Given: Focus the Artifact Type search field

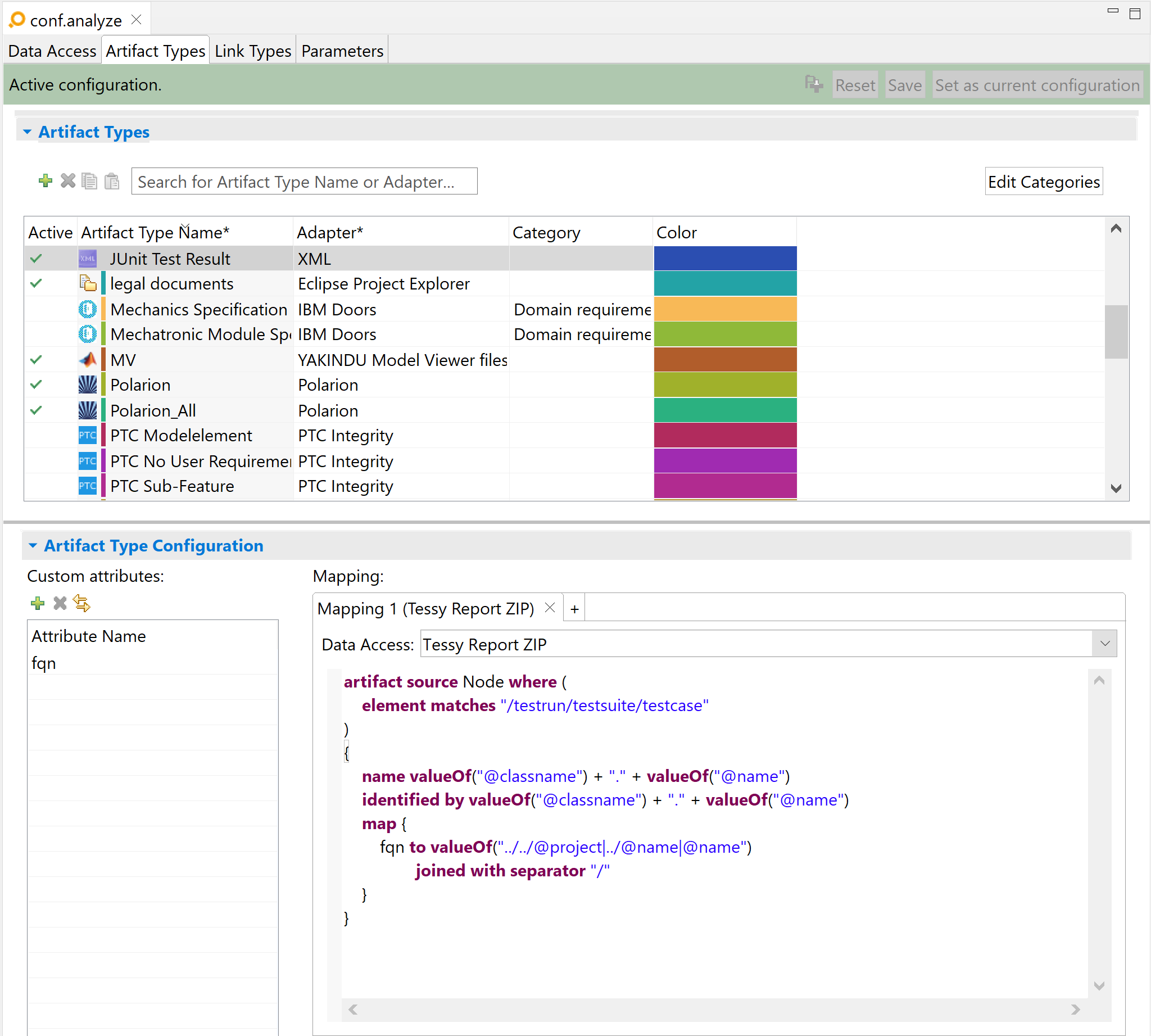Looking at the screenshot, I should point(304,182).
